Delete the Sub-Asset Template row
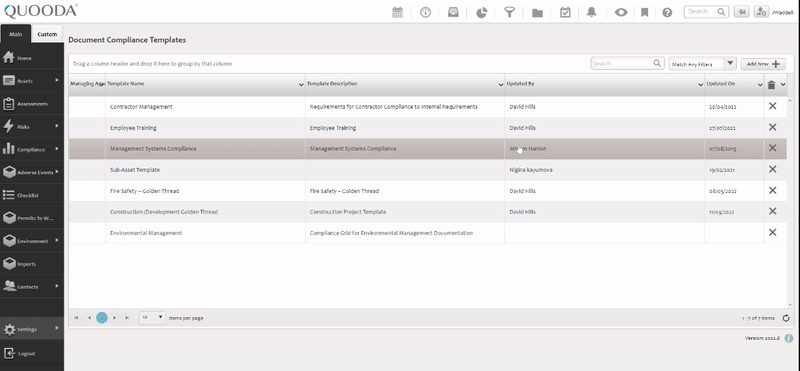 772,169
